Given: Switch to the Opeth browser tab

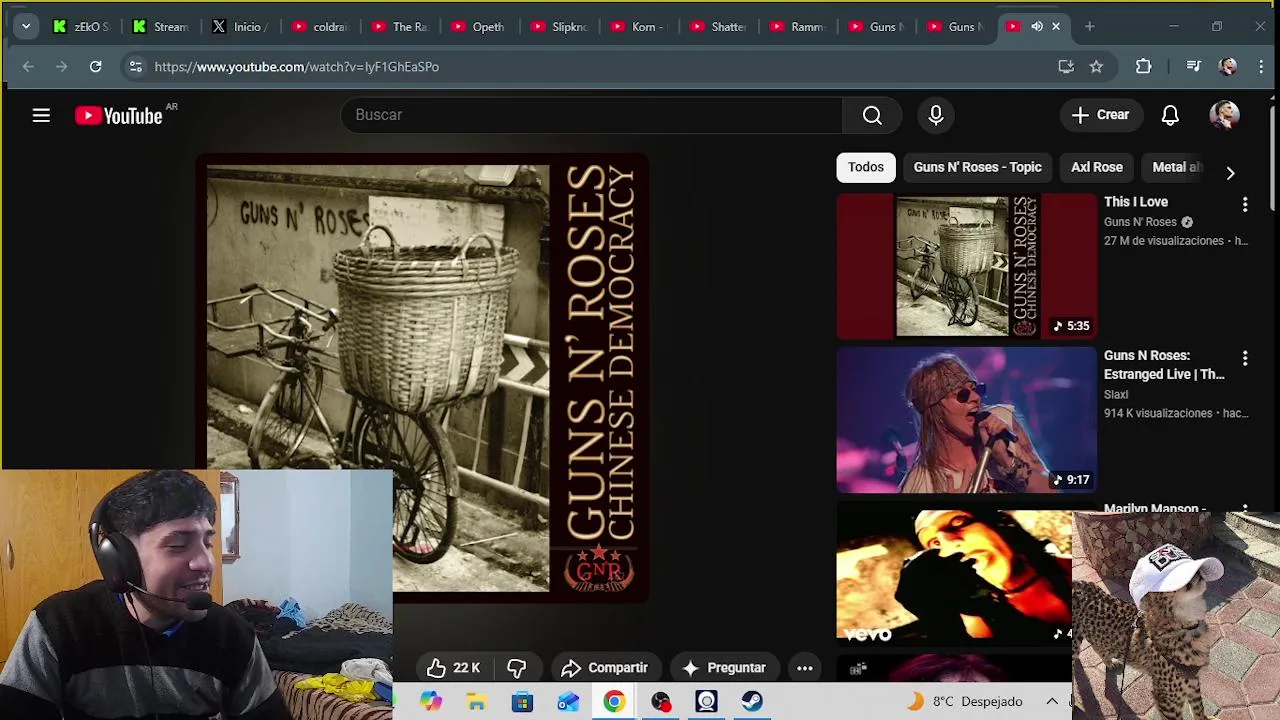Looking at the screenshot, I should click(478, 27).
